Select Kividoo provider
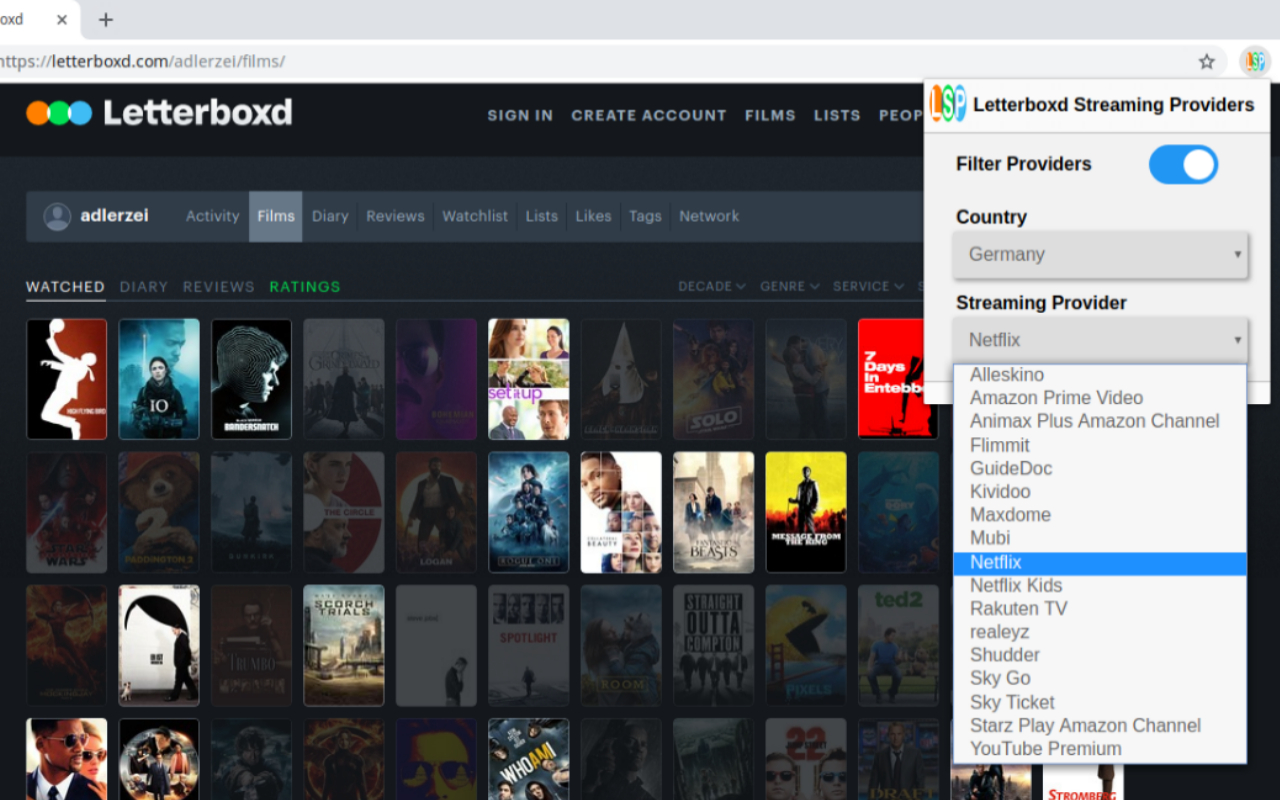Screen dimensions: 1280x800 (1100, 491)
